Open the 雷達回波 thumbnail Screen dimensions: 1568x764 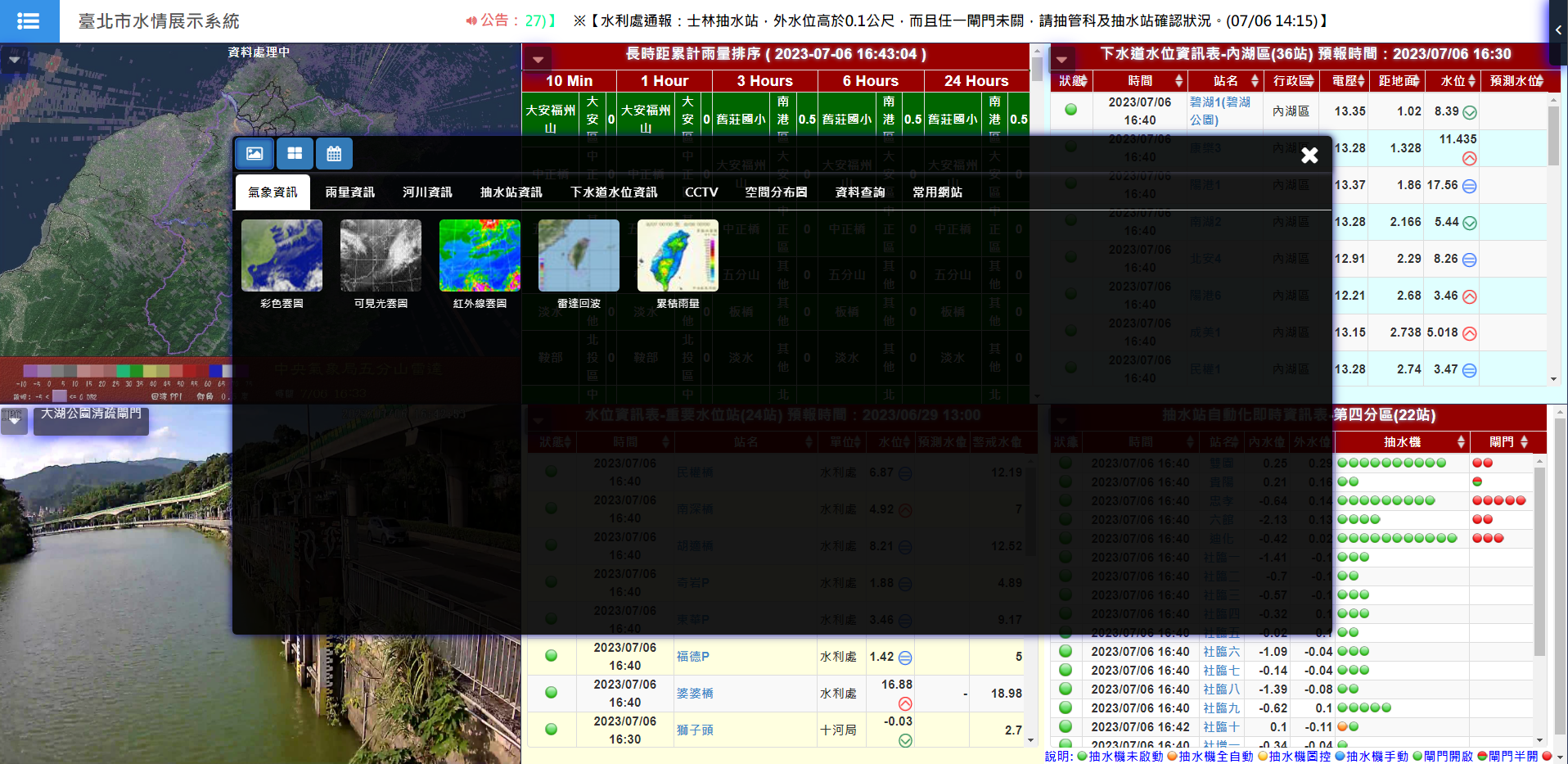click(x=579, y=255)
